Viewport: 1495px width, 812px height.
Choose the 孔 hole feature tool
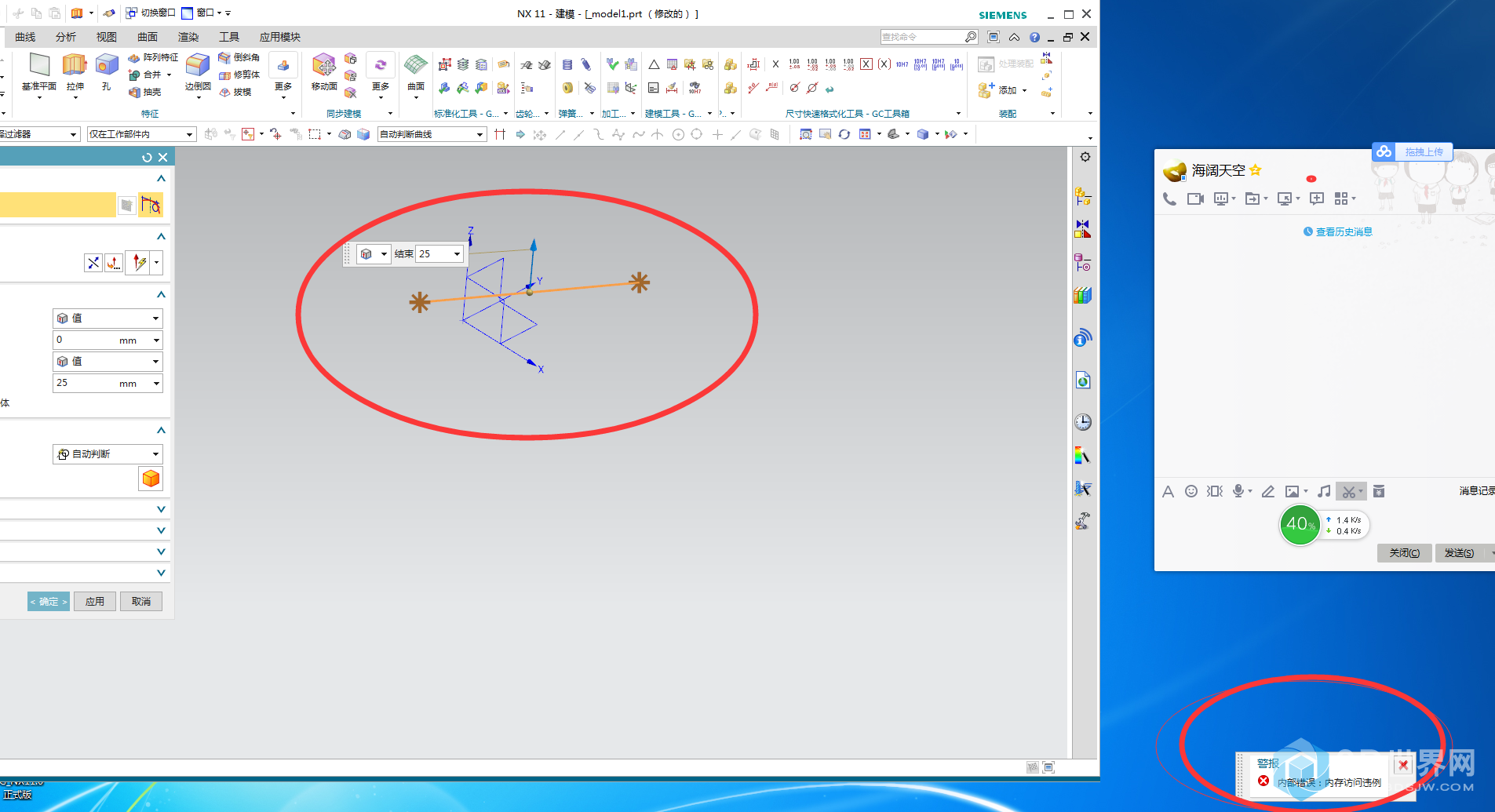[106, 71]
